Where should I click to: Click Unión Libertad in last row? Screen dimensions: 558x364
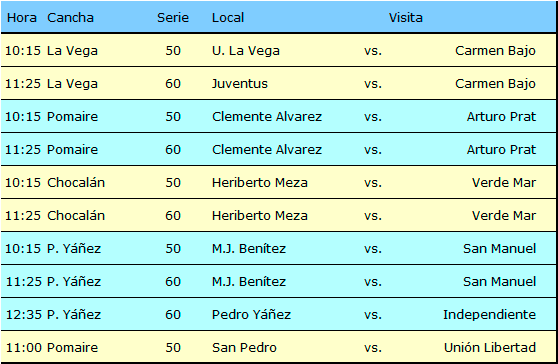tap(490, 348)
